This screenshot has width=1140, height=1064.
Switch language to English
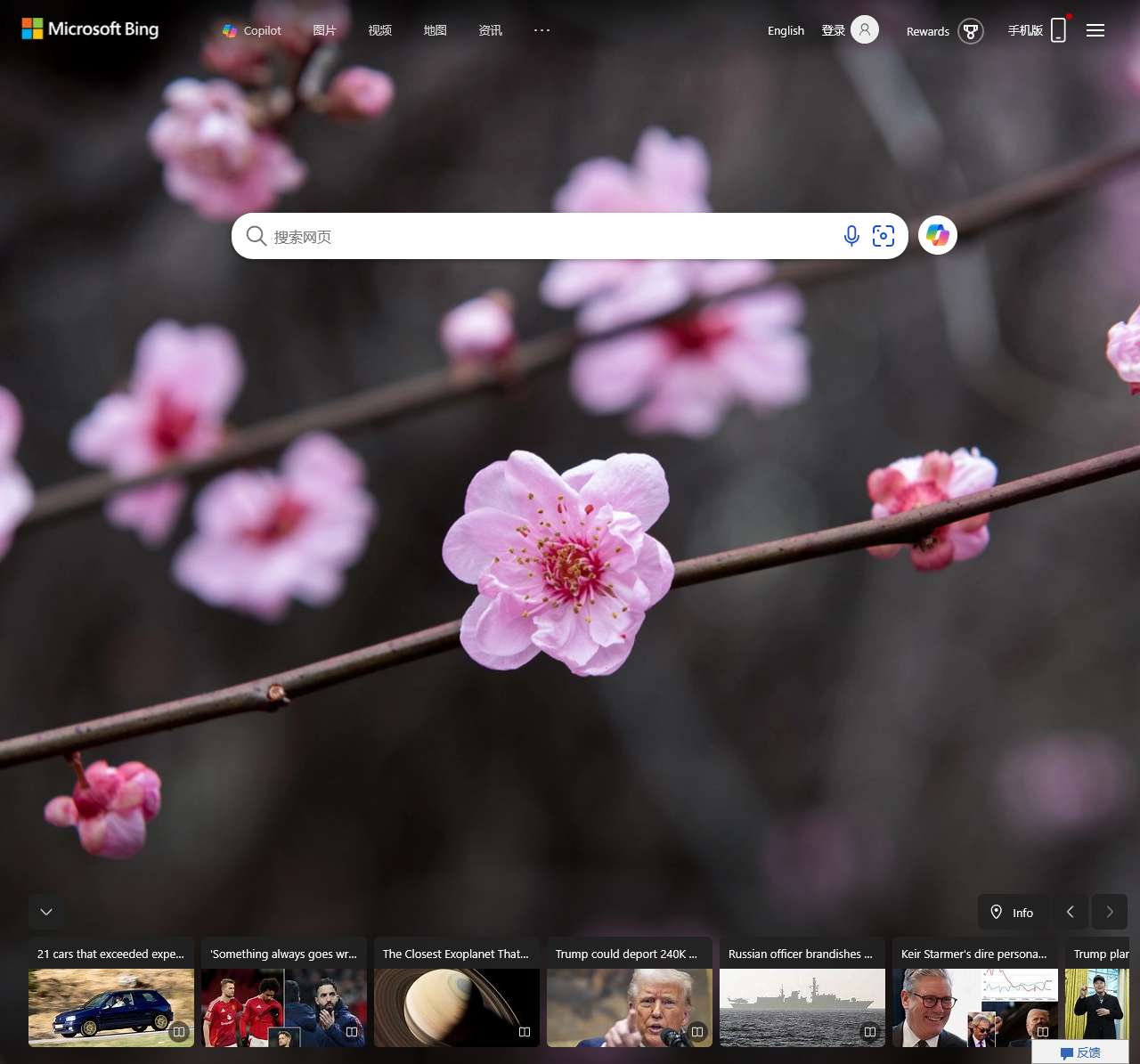(x=786, y=30)
